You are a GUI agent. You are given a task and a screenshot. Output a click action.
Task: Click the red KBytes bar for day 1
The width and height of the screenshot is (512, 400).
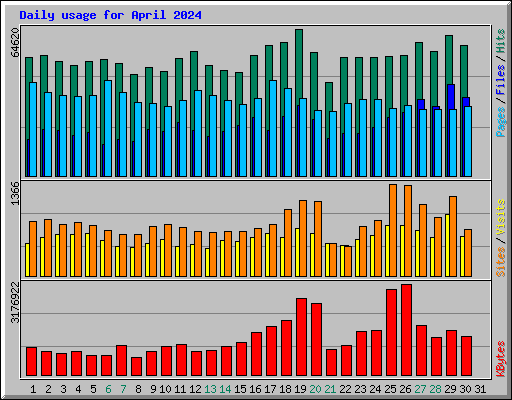[x=32, y=362]
